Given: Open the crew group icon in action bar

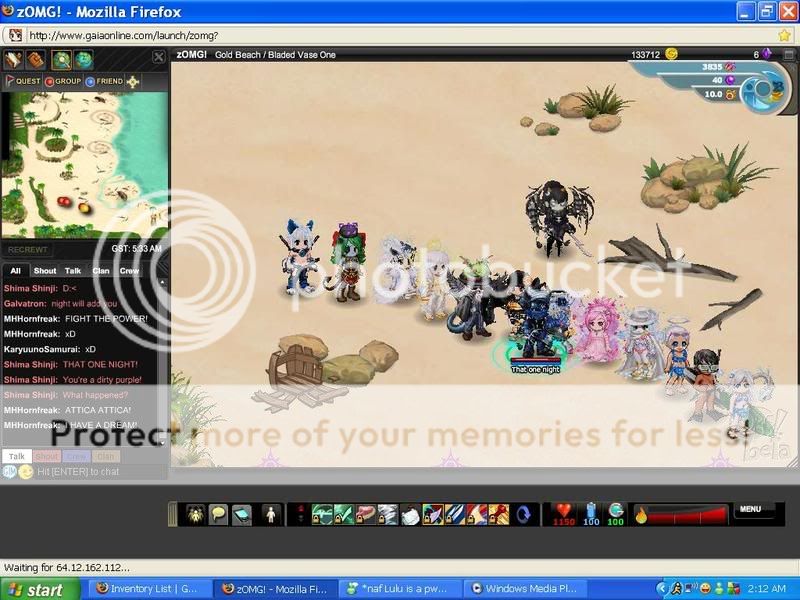Looking at the screenshot, I should point(195,514).
